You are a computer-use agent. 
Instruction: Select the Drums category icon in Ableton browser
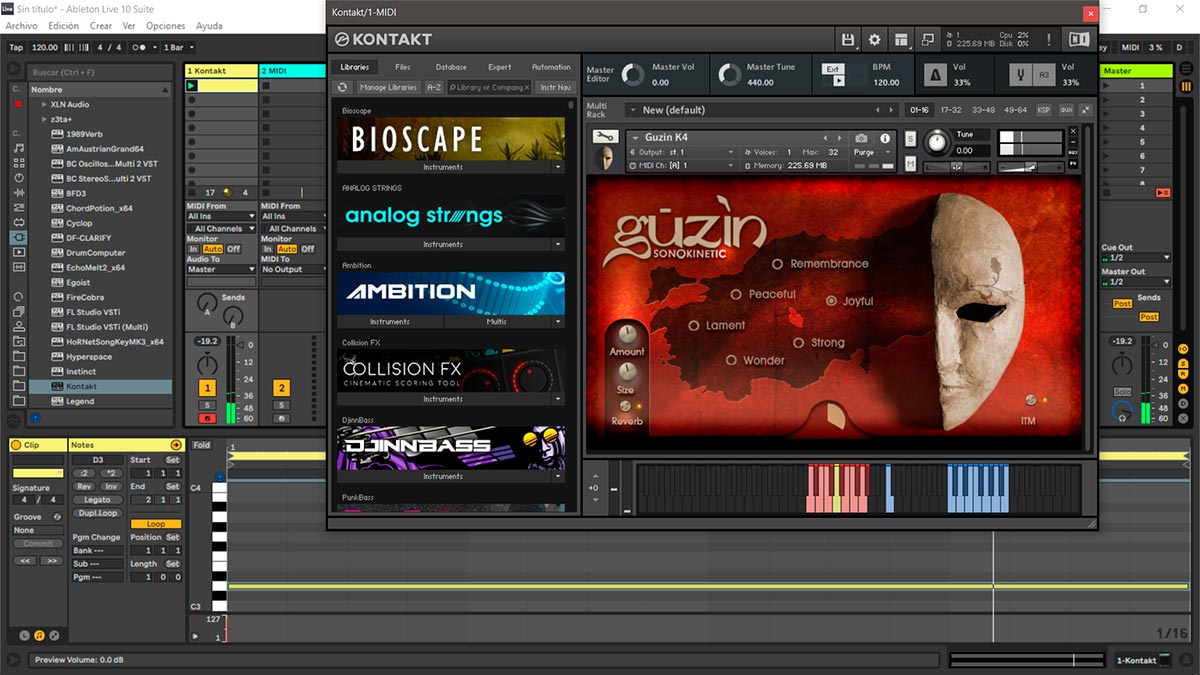19,163
